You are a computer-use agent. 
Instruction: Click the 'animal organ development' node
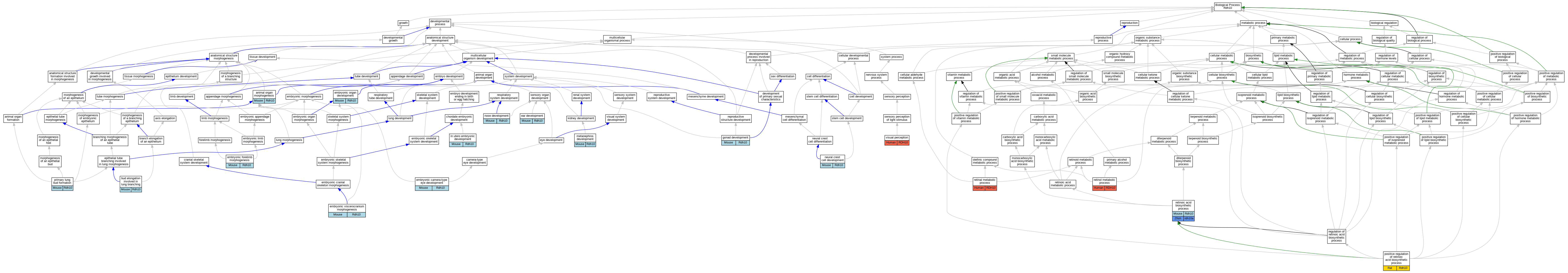pyautogui.click(x=484, y=77)
